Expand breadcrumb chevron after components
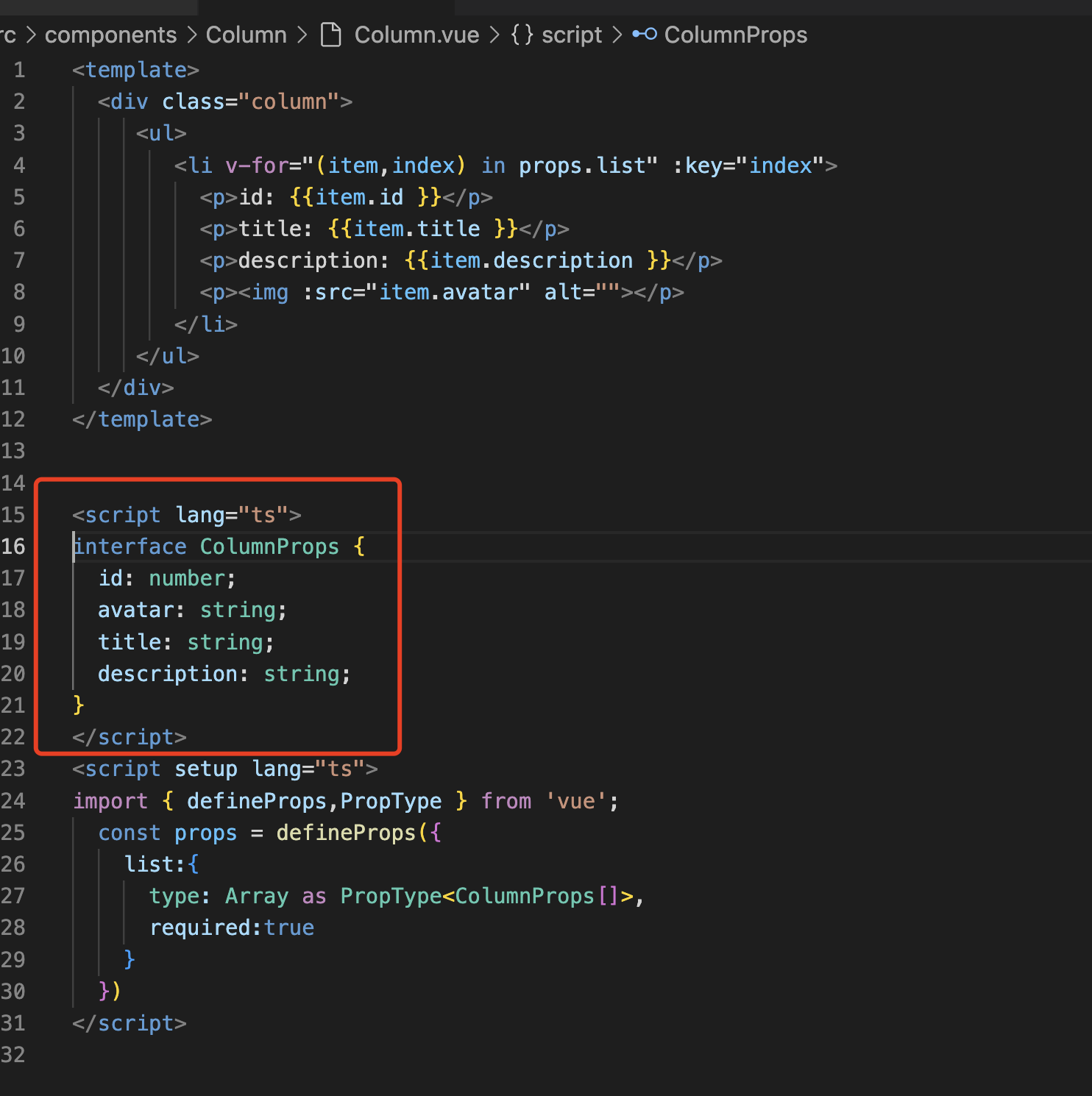1092x1096 pixels. tap(192, 35)
